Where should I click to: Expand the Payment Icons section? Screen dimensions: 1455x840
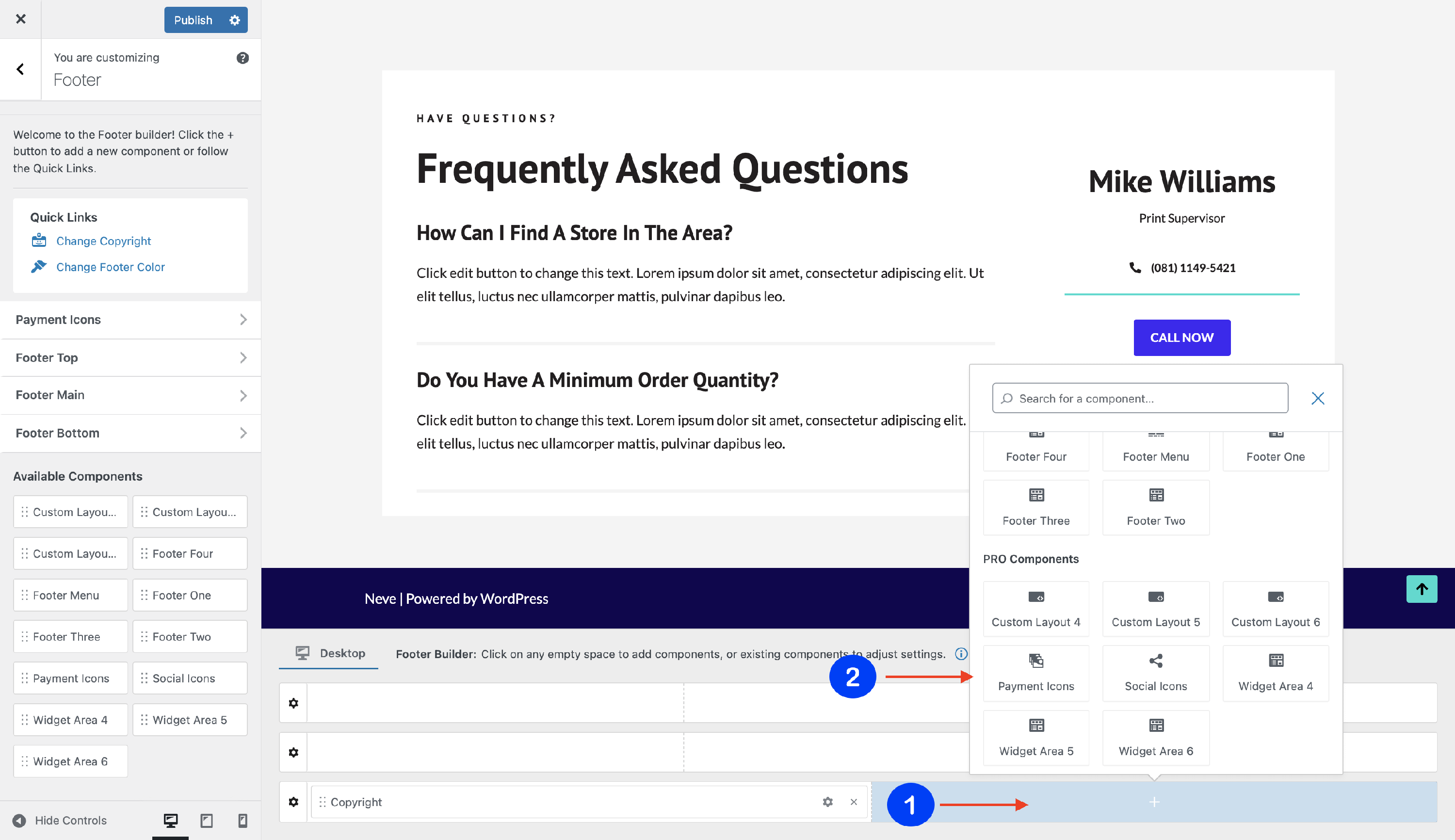coord(131,320)
